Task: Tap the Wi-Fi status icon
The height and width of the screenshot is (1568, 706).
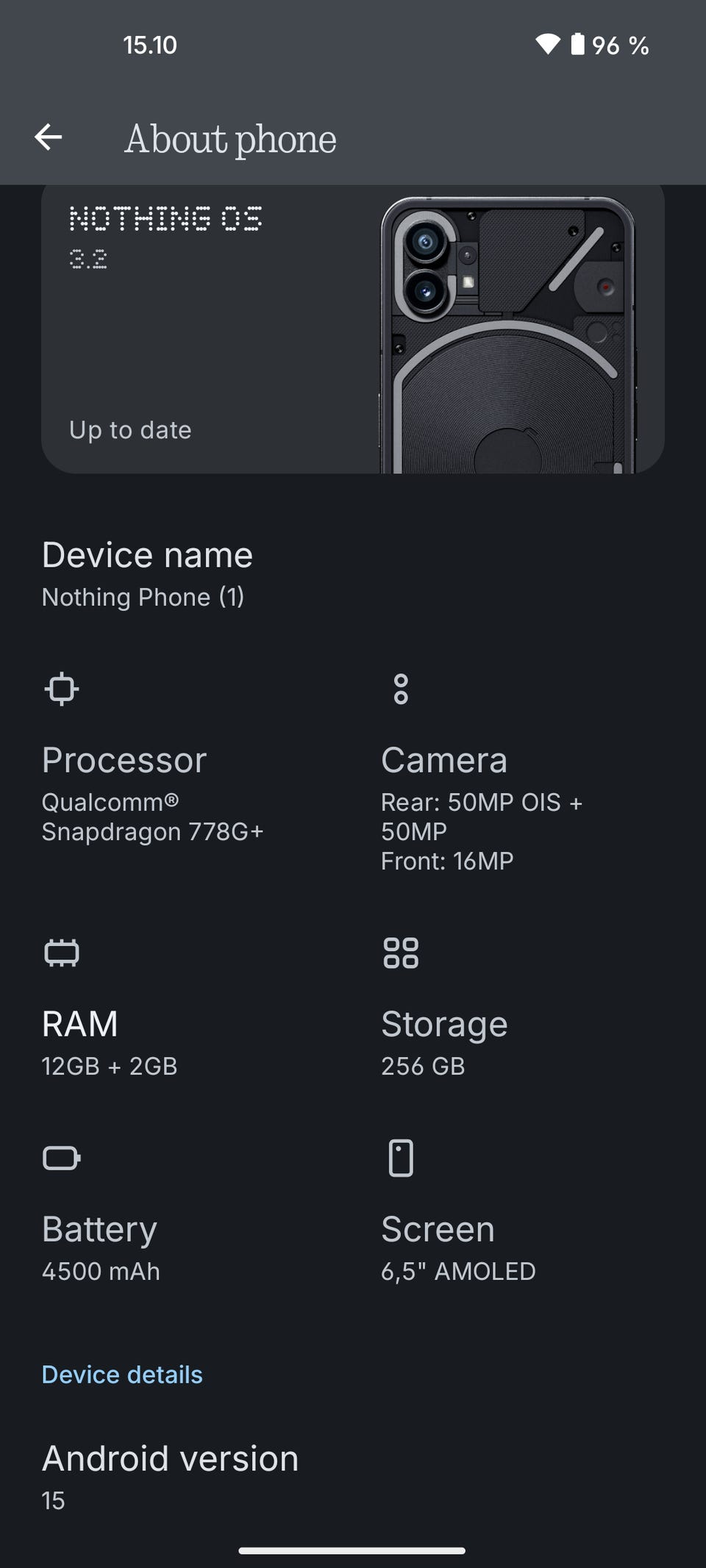Action: click(x=547, y=45)
